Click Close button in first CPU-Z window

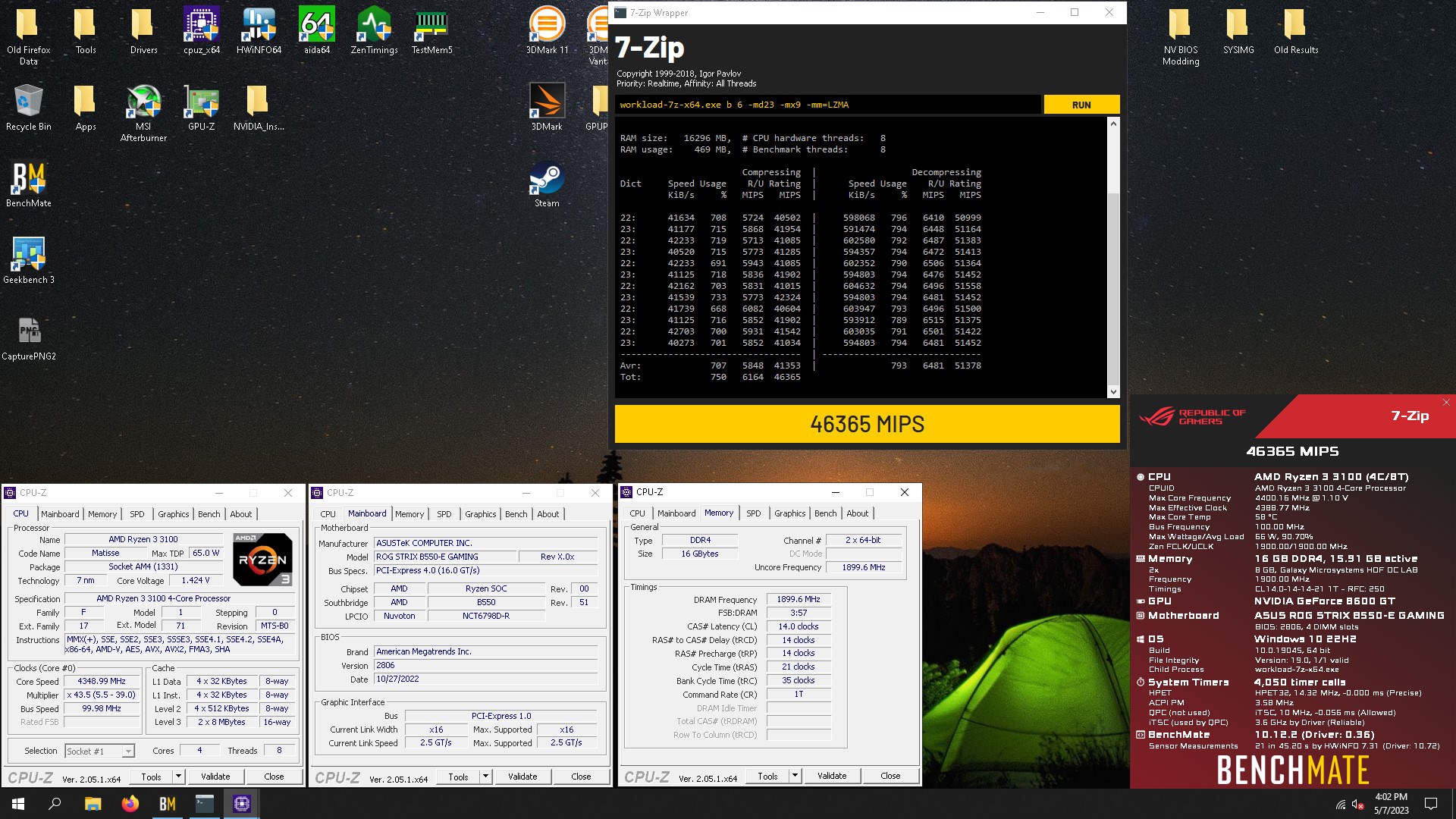274,777
